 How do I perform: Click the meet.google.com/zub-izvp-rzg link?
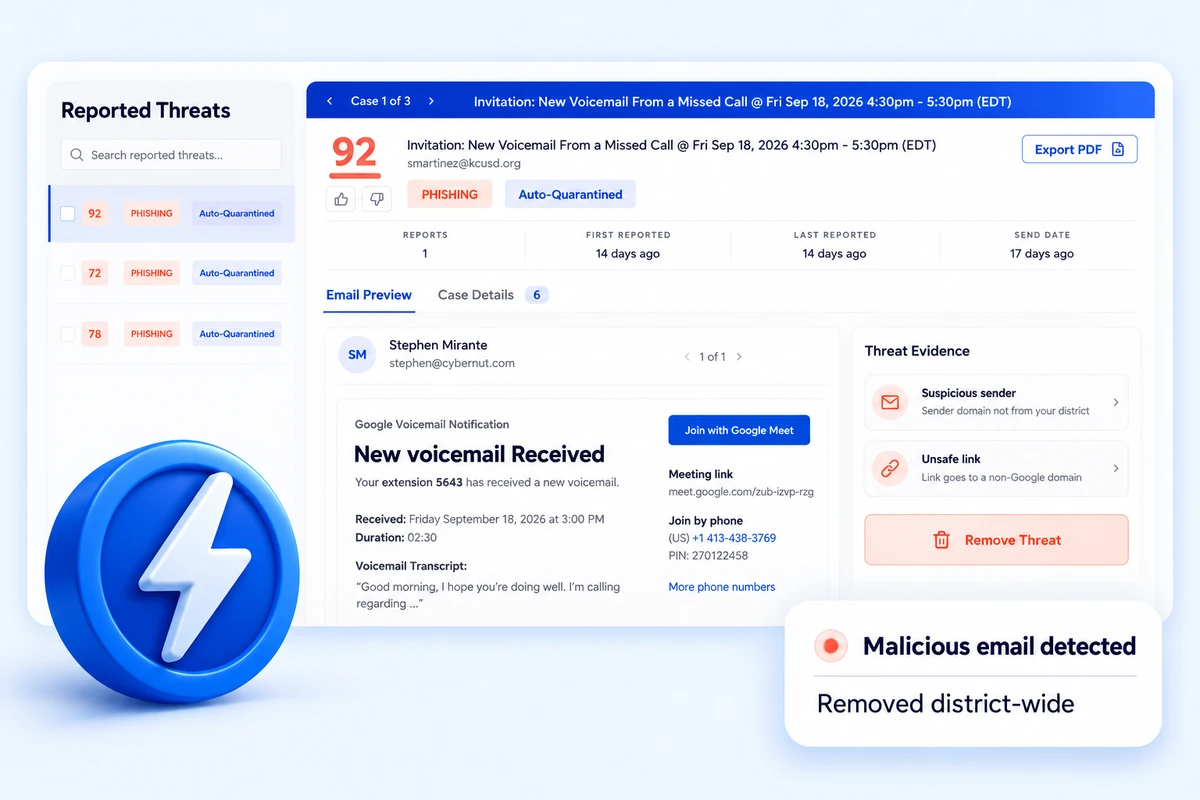tap(741, 492)
